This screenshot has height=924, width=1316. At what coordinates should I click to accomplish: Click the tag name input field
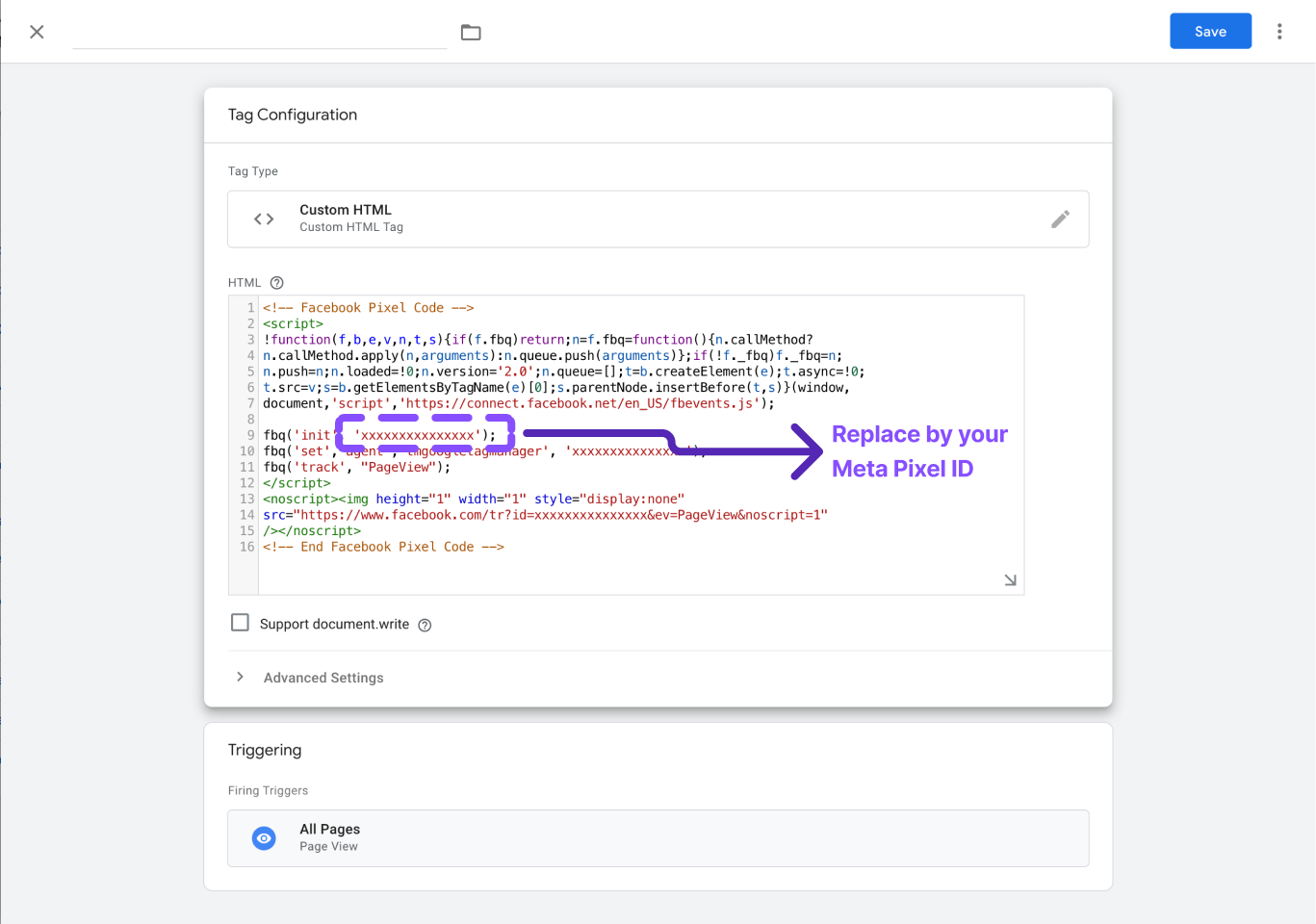click(x=259, y=33)
